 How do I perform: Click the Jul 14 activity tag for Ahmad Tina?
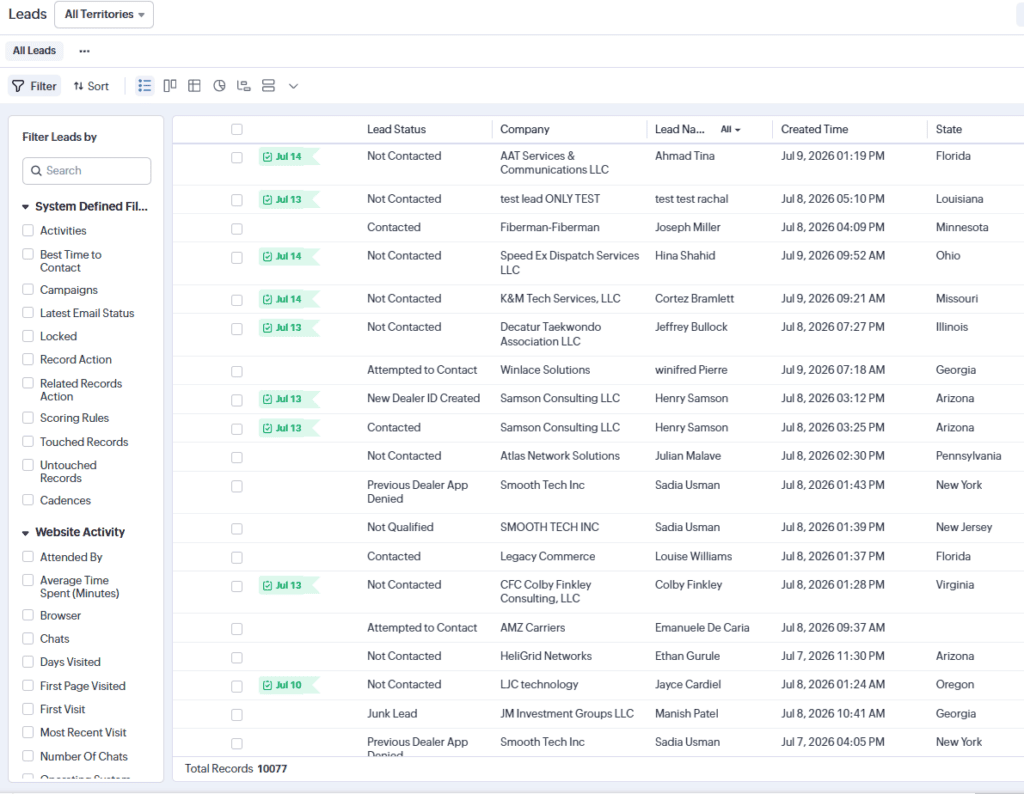coord(289,157)
